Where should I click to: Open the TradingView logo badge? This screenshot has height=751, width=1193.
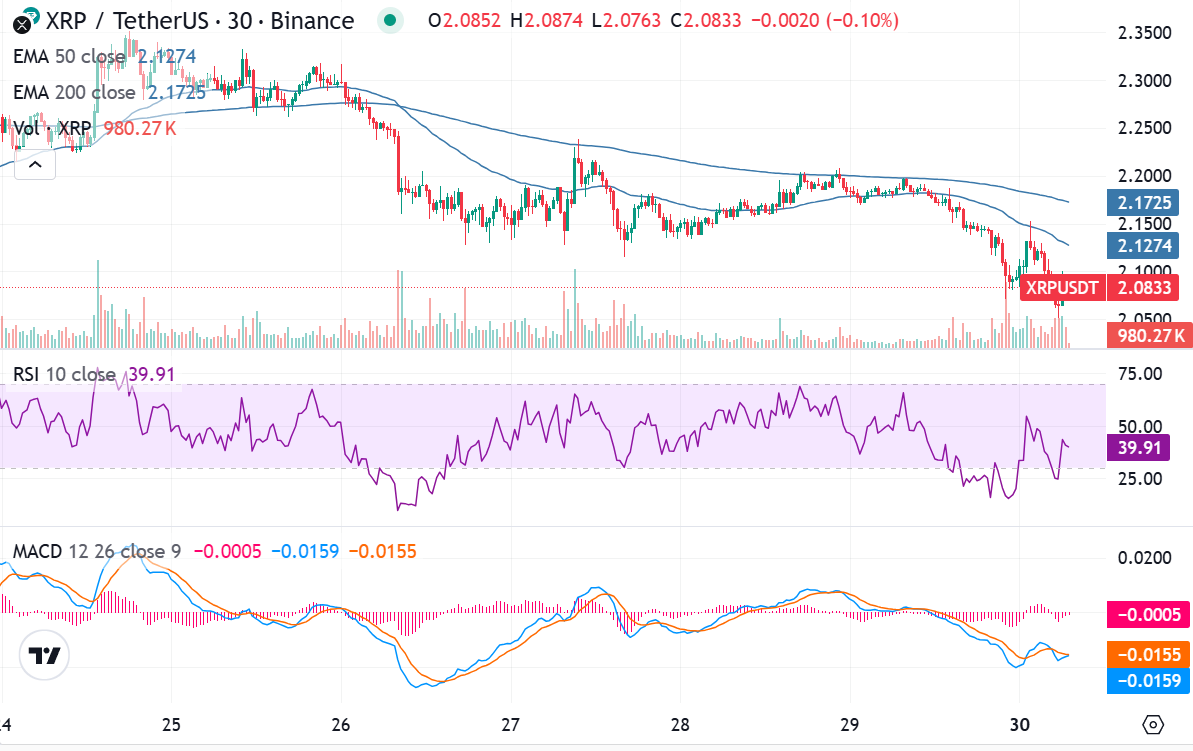44,655
